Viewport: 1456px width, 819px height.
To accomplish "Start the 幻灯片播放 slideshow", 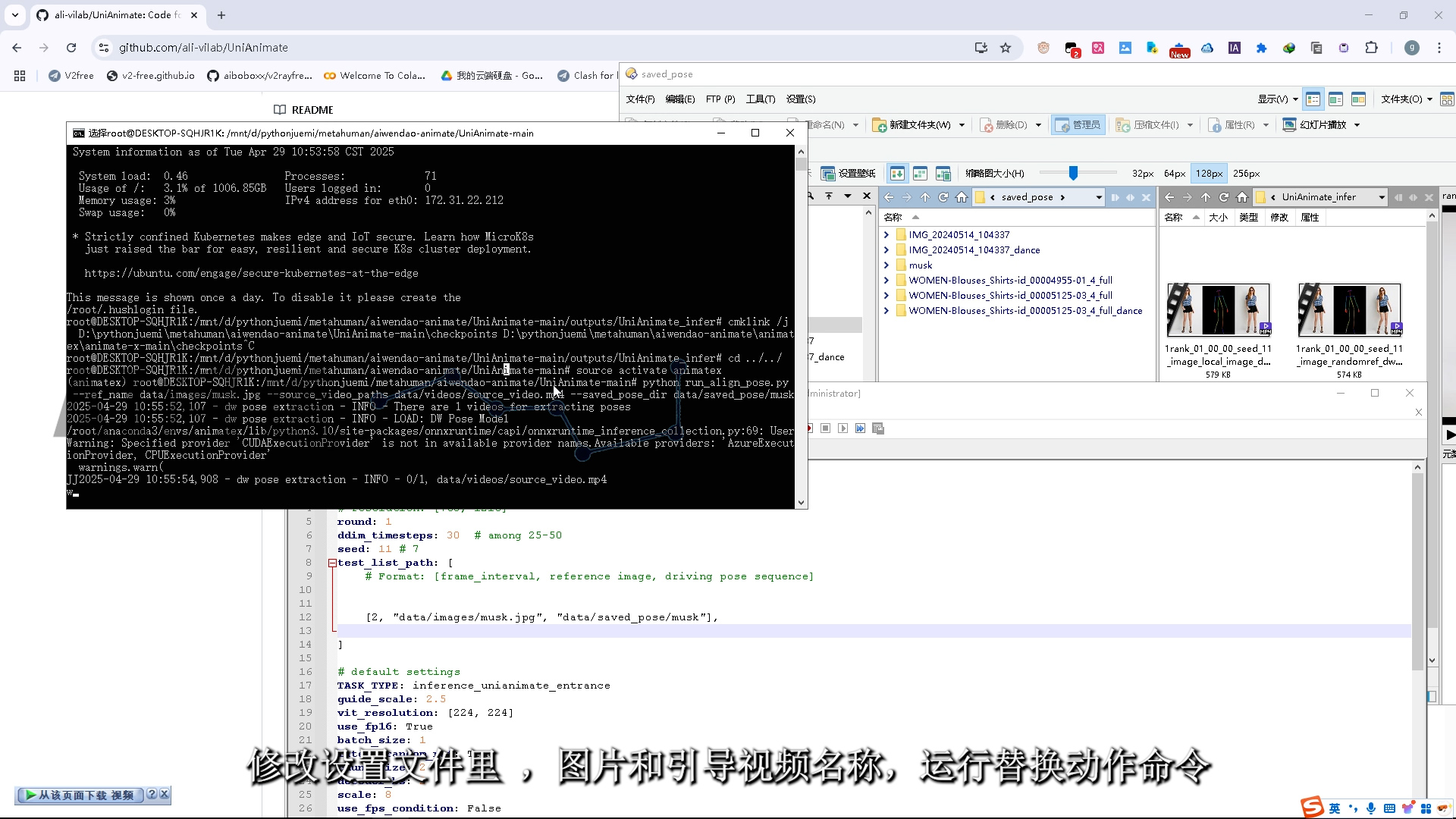I will point(1320,125).
